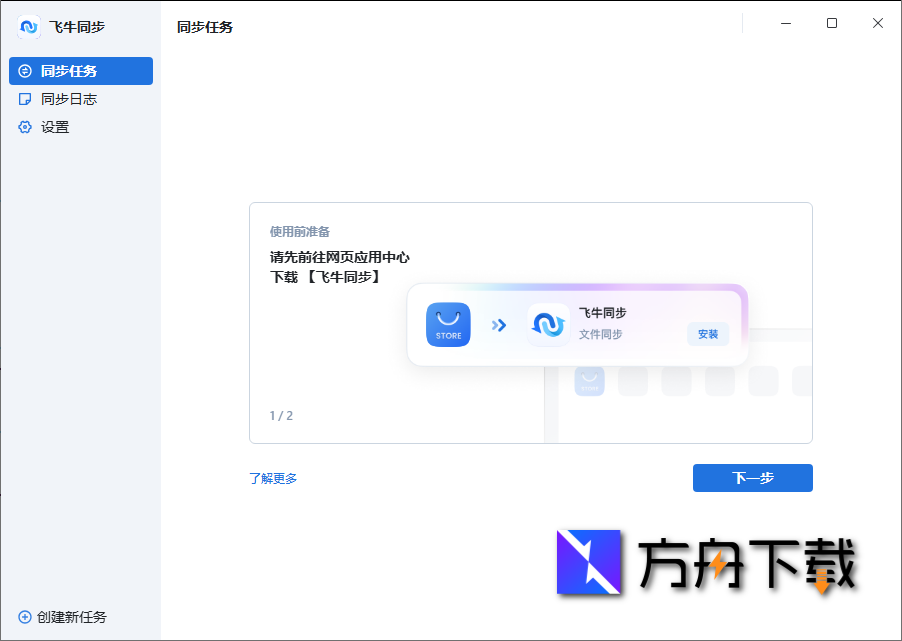Open settings via the 设置 gear icon
902x641 pixels.
(x=24, y=127)
